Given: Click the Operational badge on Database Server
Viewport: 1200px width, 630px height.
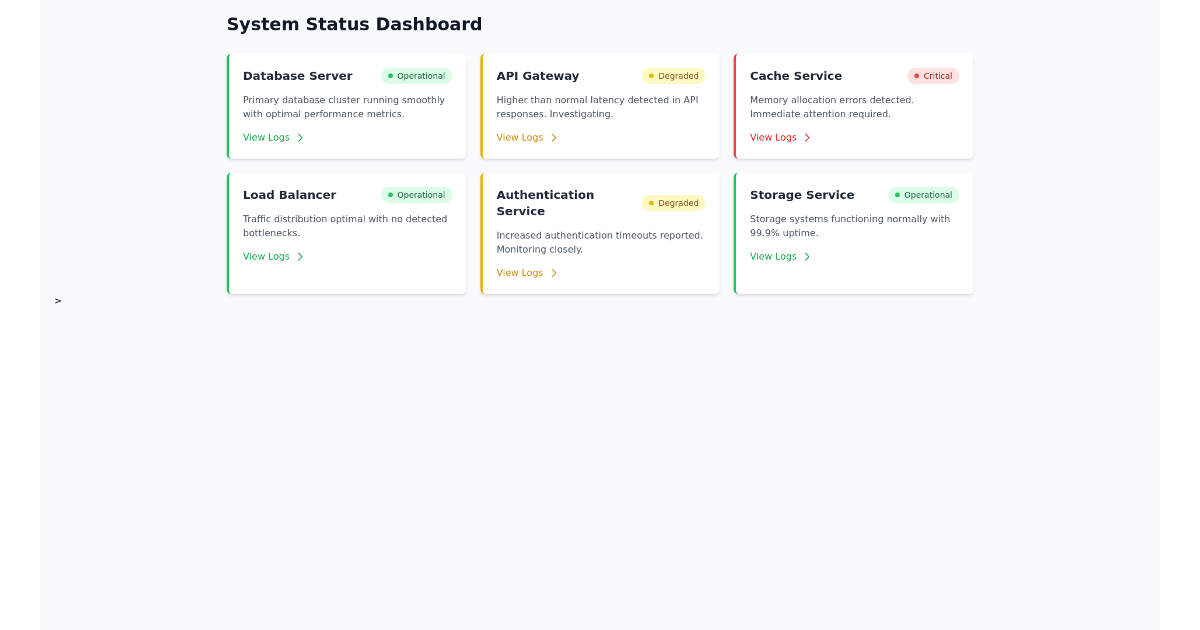Looking at the screenshot, I should coord(416,76).
